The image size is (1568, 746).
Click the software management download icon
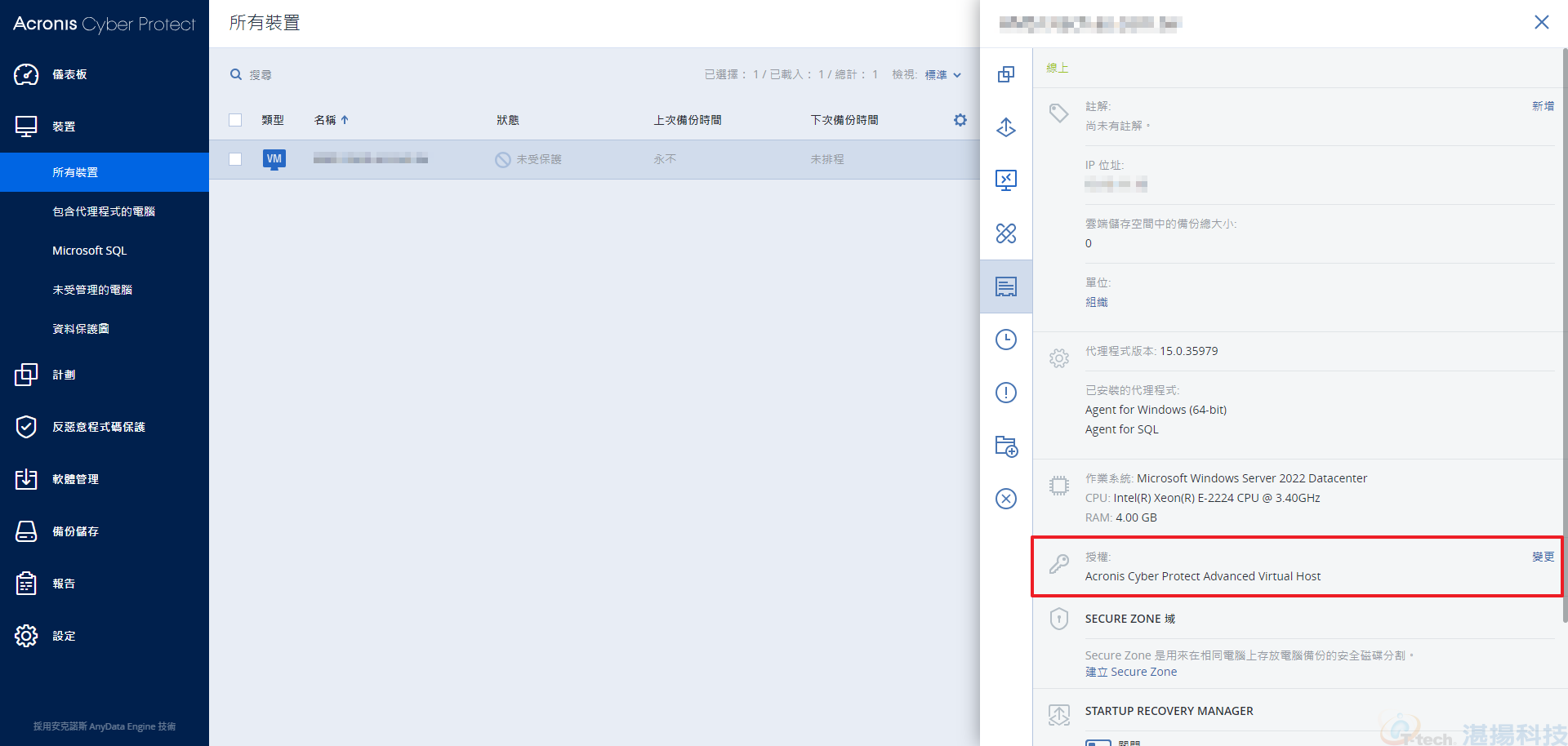pos(26,479)
